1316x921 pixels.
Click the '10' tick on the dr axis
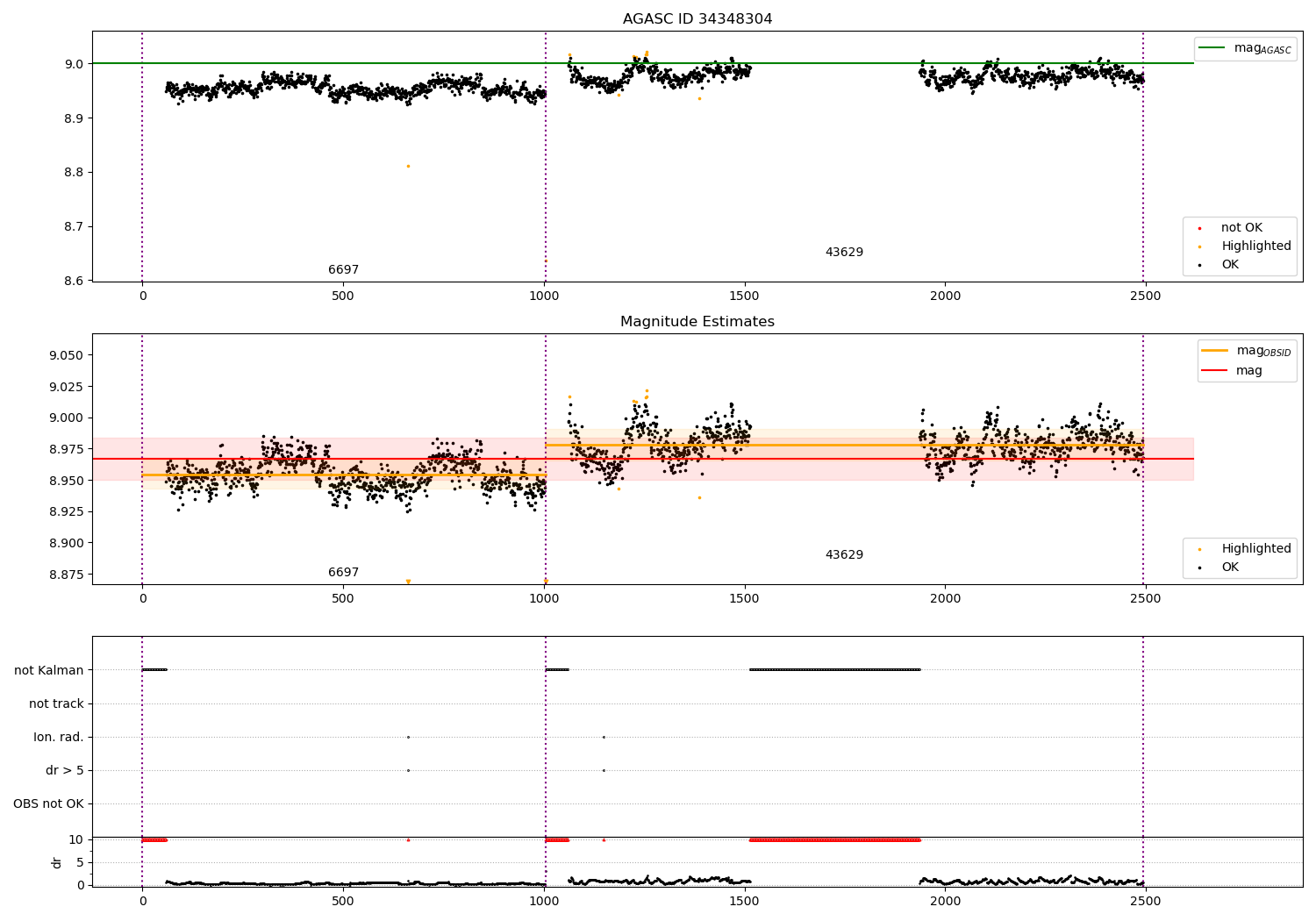coord(75,839)
